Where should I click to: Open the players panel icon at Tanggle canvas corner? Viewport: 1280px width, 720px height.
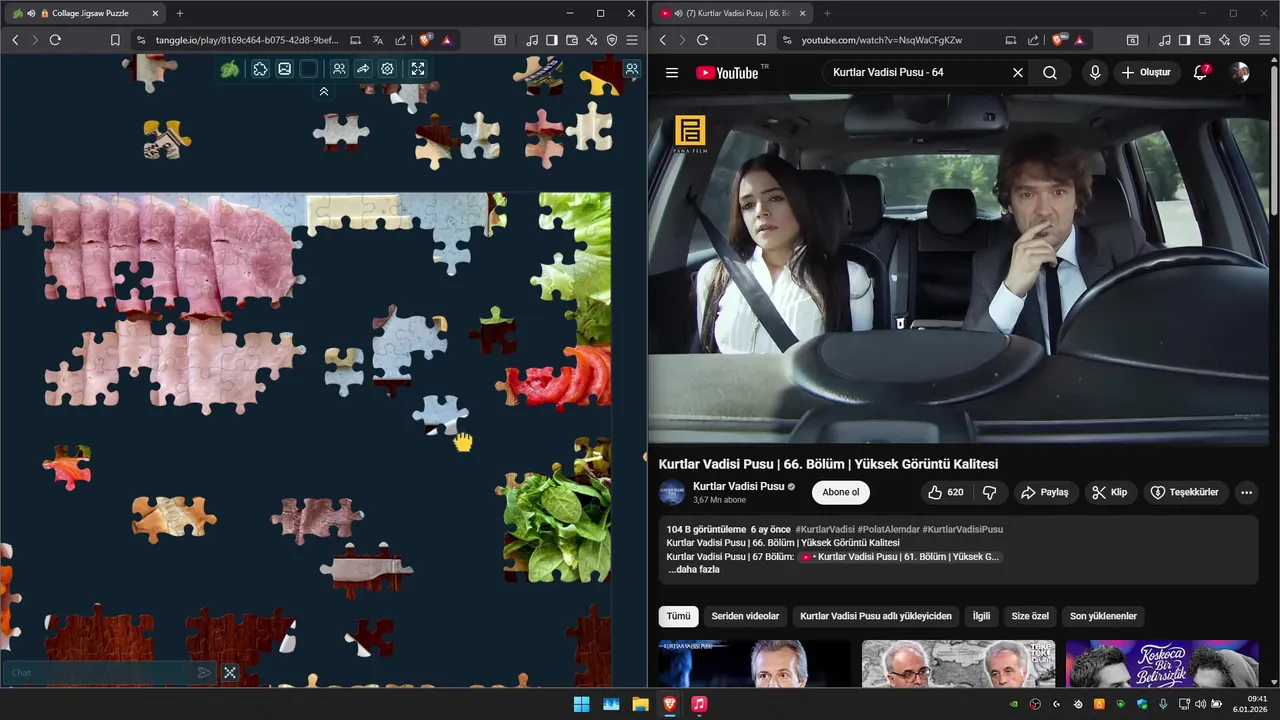tap(632, 69)
